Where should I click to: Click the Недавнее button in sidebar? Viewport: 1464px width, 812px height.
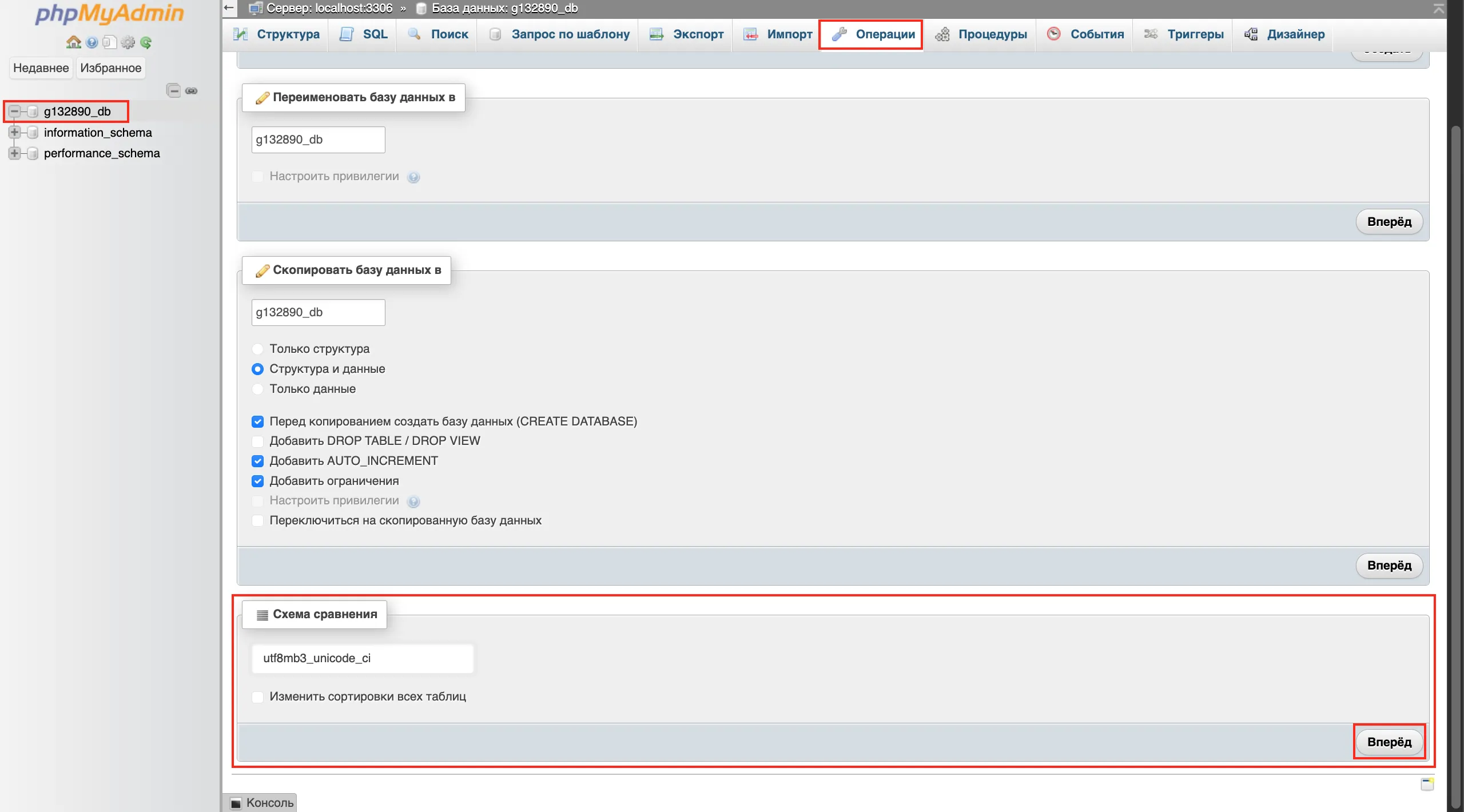pyautogui.click(x=41, y=68)
